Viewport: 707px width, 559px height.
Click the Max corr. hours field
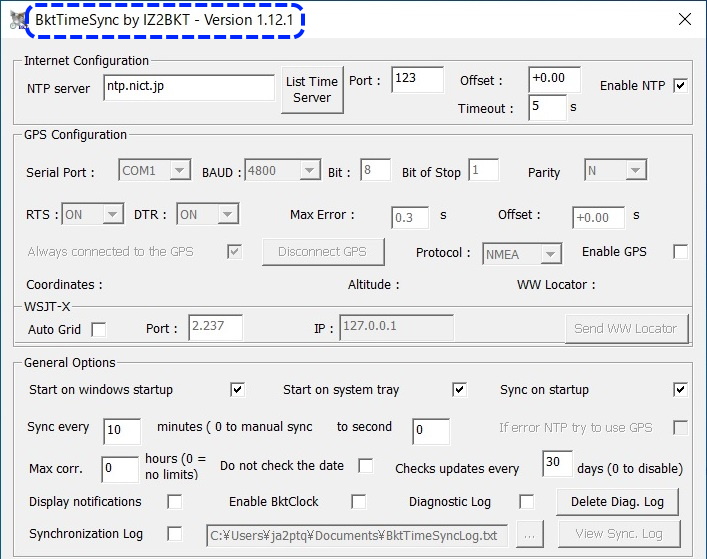pyautogui.click(x=120, y=469)
